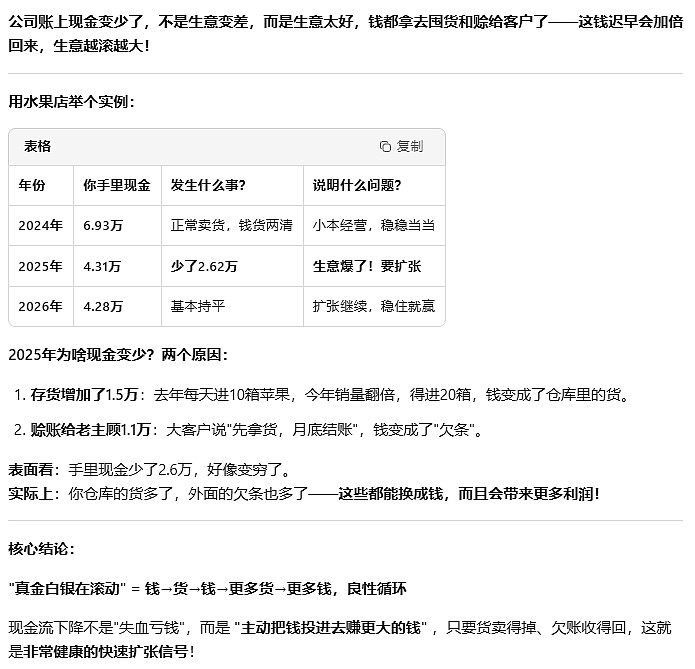Image resolution: width=695 pixels, height=669 pixels.
Task: Click the 表格 header label
Action: tap(37, 146)
